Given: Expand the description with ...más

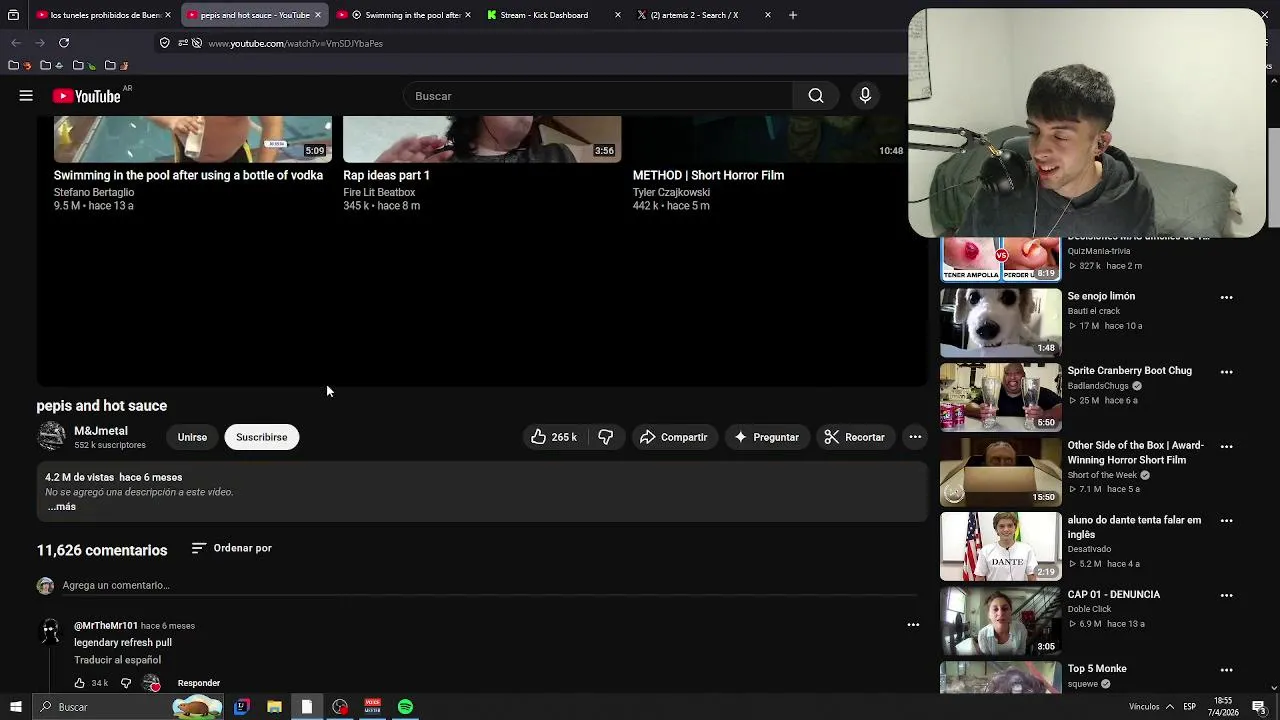Looking at the screenshot, I should (61, 507).
